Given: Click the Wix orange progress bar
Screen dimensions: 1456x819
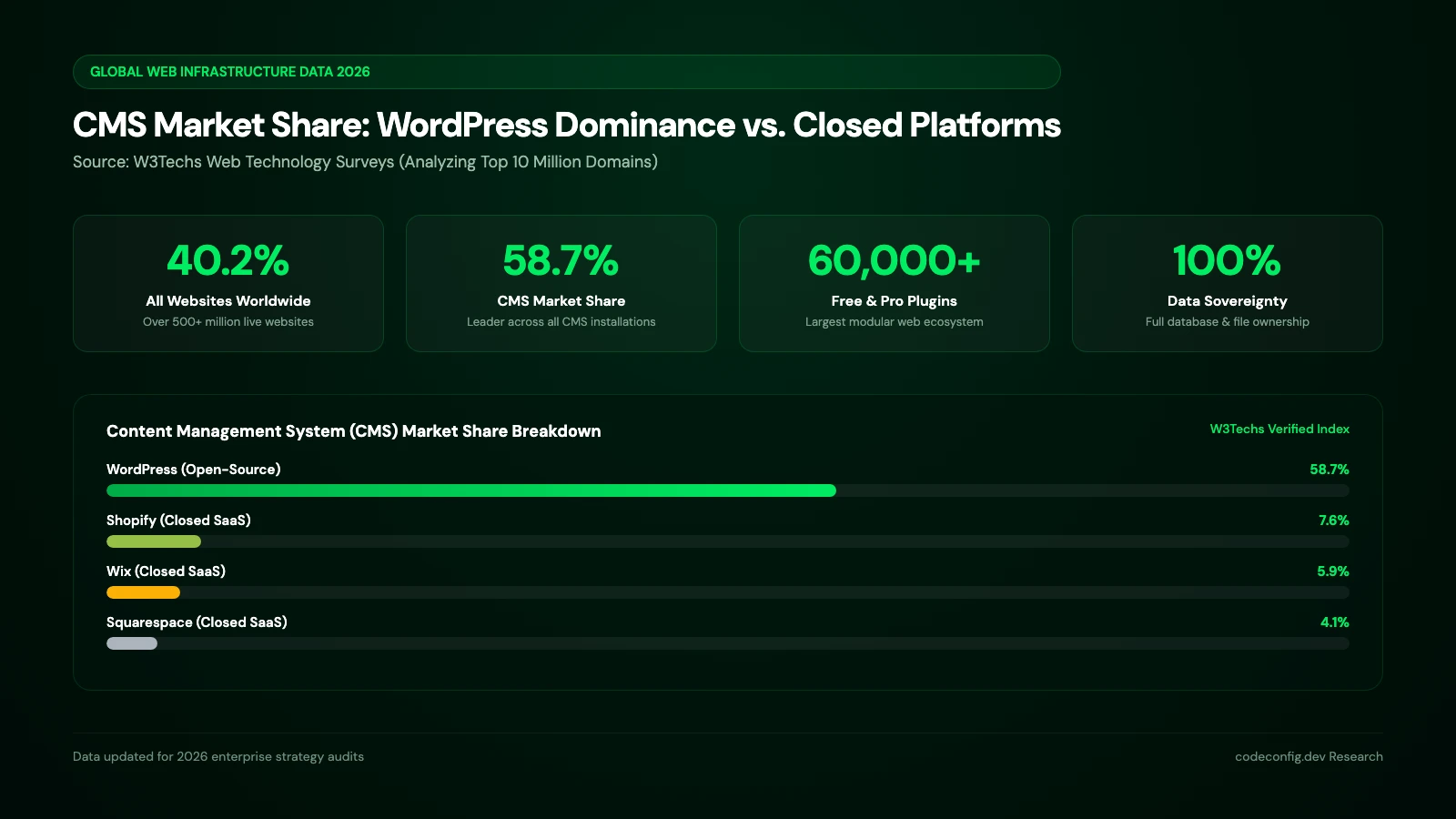Looking at the screenshot, I should [143, 592].
